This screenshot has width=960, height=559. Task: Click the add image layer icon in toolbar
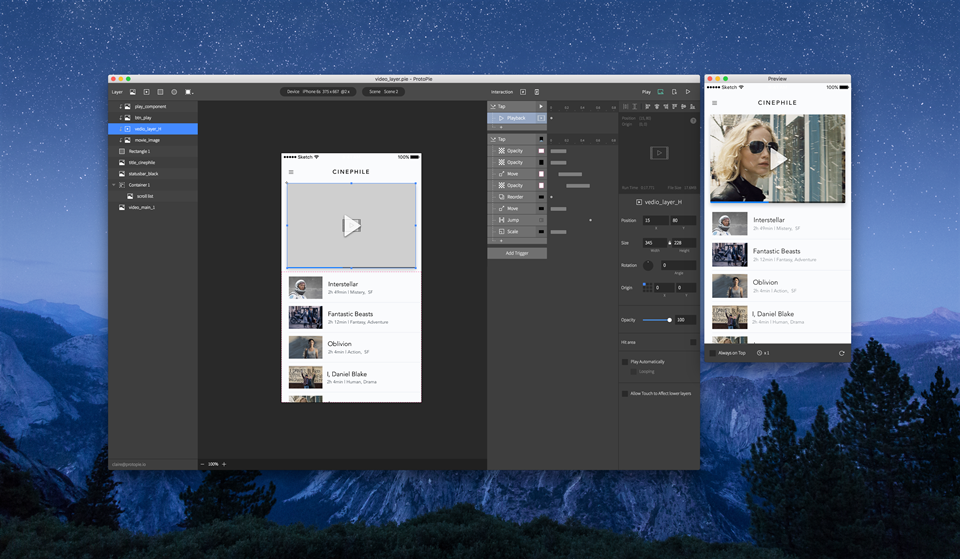[x=132, y=92]
